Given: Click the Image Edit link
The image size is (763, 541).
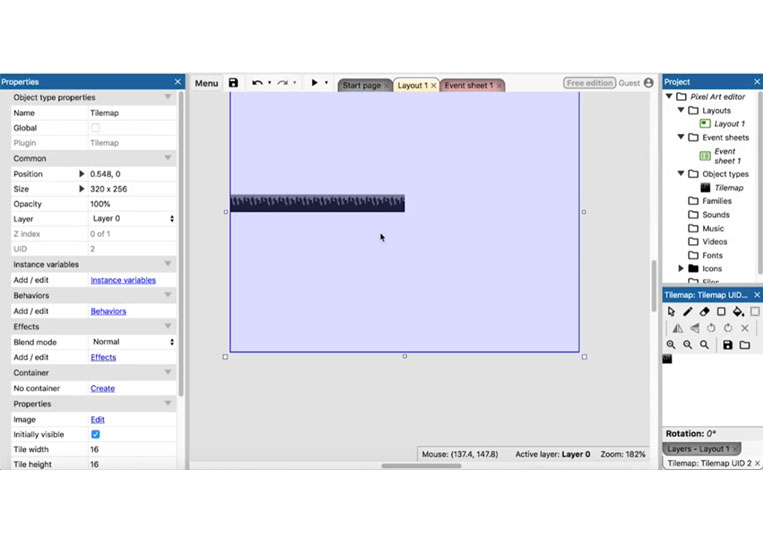Looking at the screenshot, I should [97, 419].
